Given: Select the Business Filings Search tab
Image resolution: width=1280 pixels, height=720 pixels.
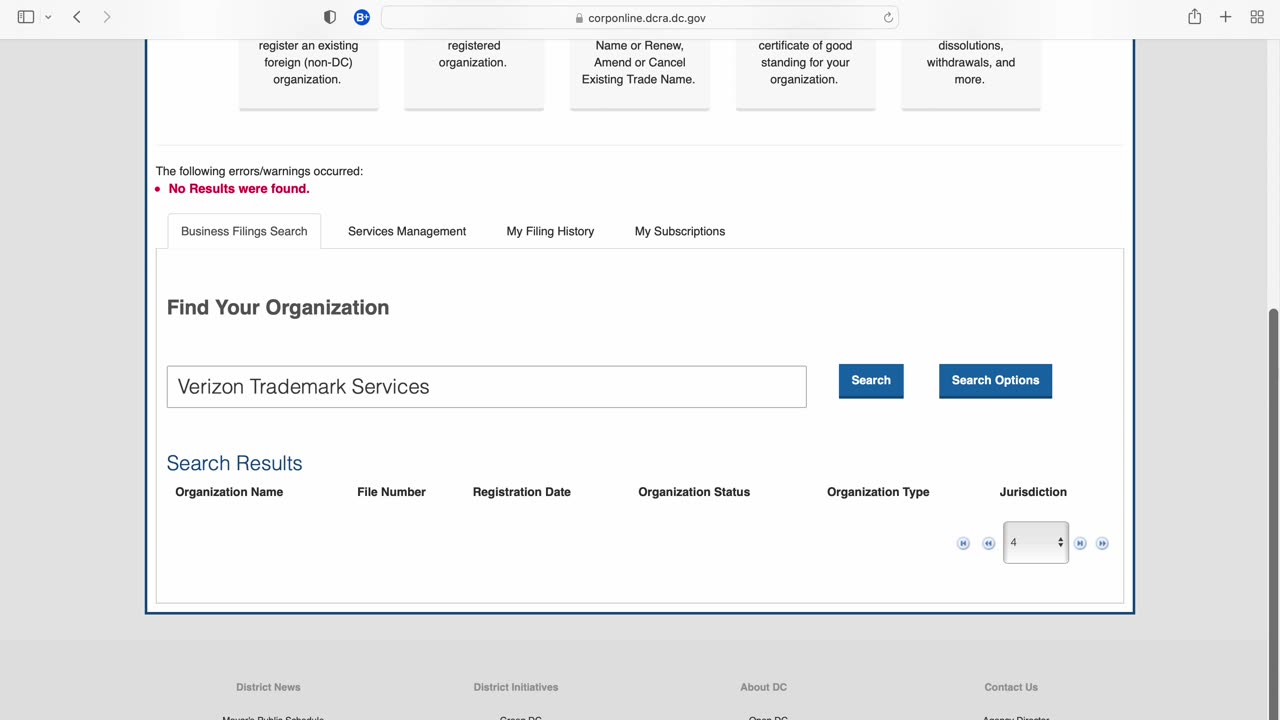Looking at the screenshot, I should pos(244,231).
